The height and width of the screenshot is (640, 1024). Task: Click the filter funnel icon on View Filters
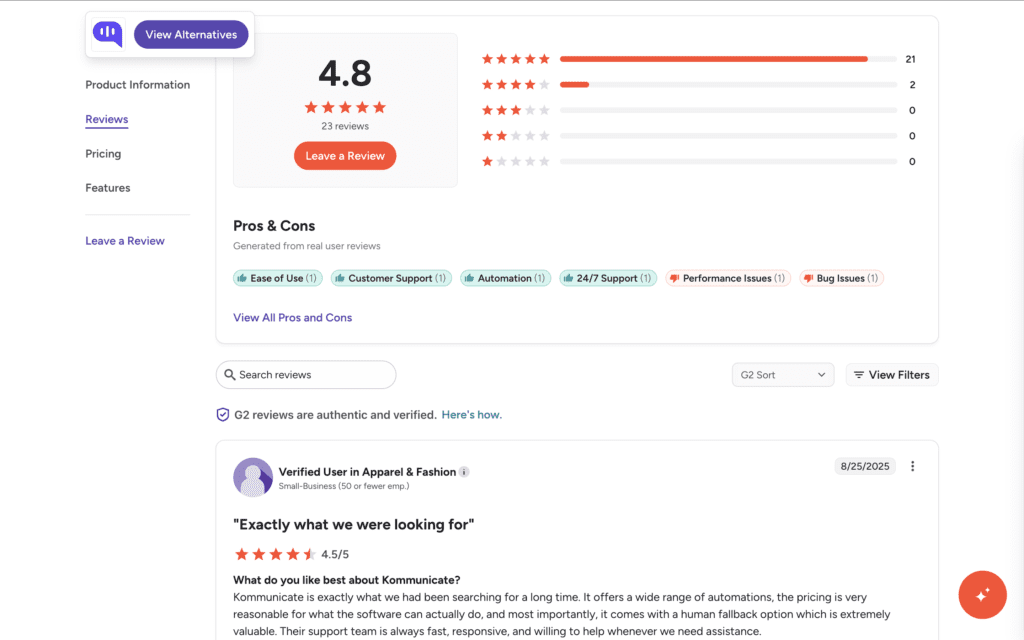click(861, 374)
